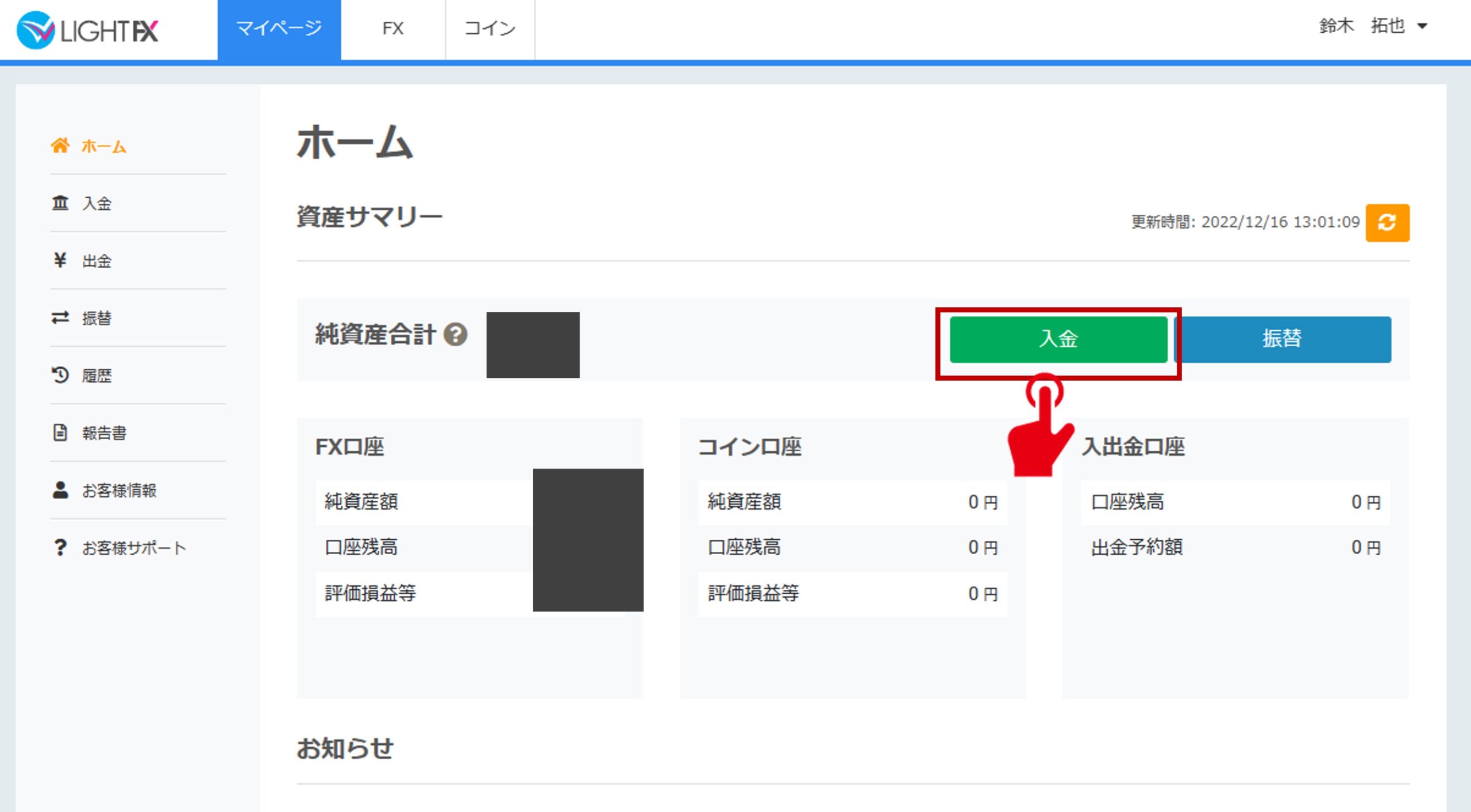Screen dimensions: 1471x812
Task: Open 履歴 in the sidebar menu
Action: (x=97, y=376)
